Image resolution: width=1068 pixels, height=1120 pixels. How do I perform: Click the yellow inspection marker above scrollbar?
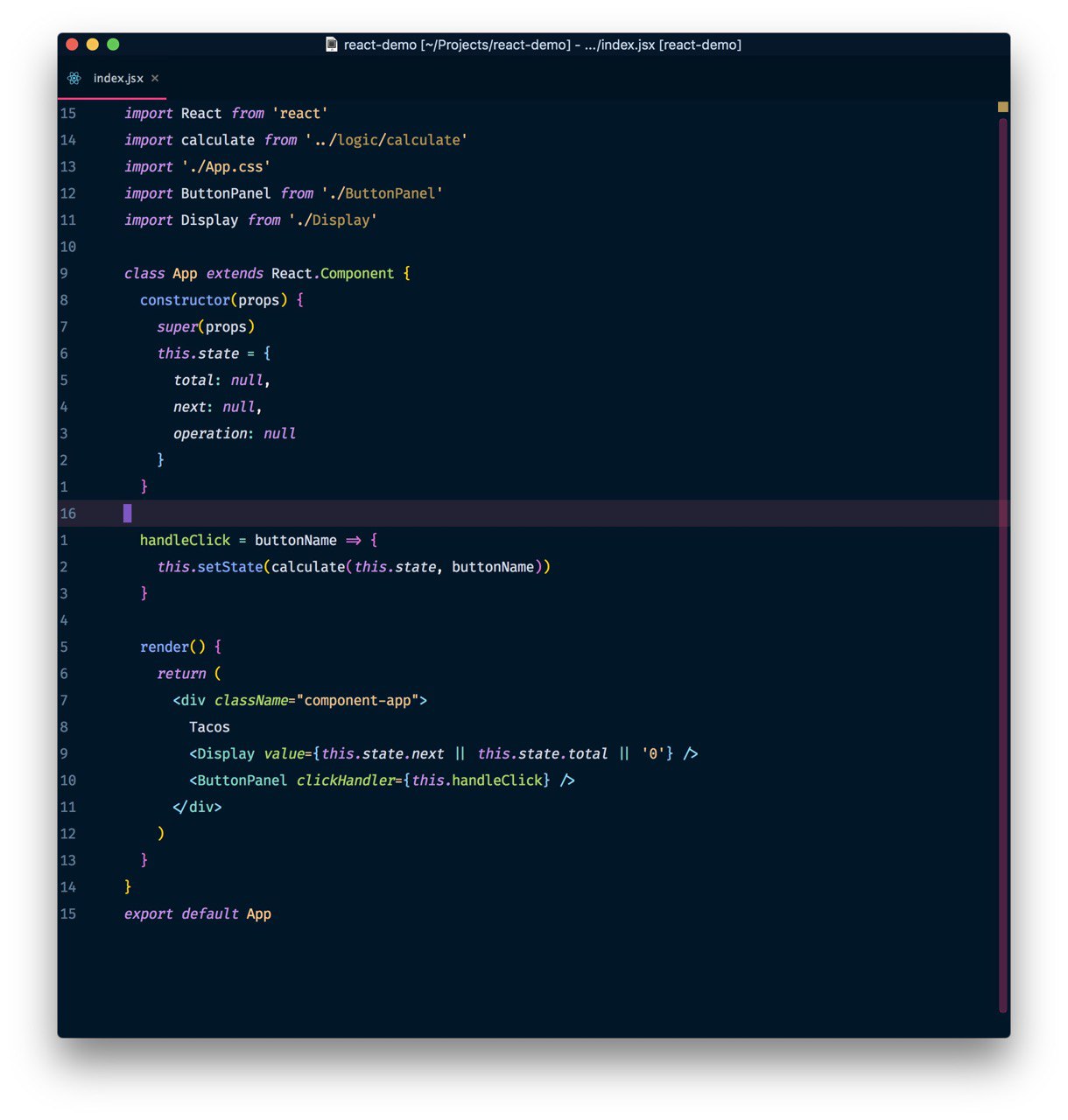[1003, 107]
